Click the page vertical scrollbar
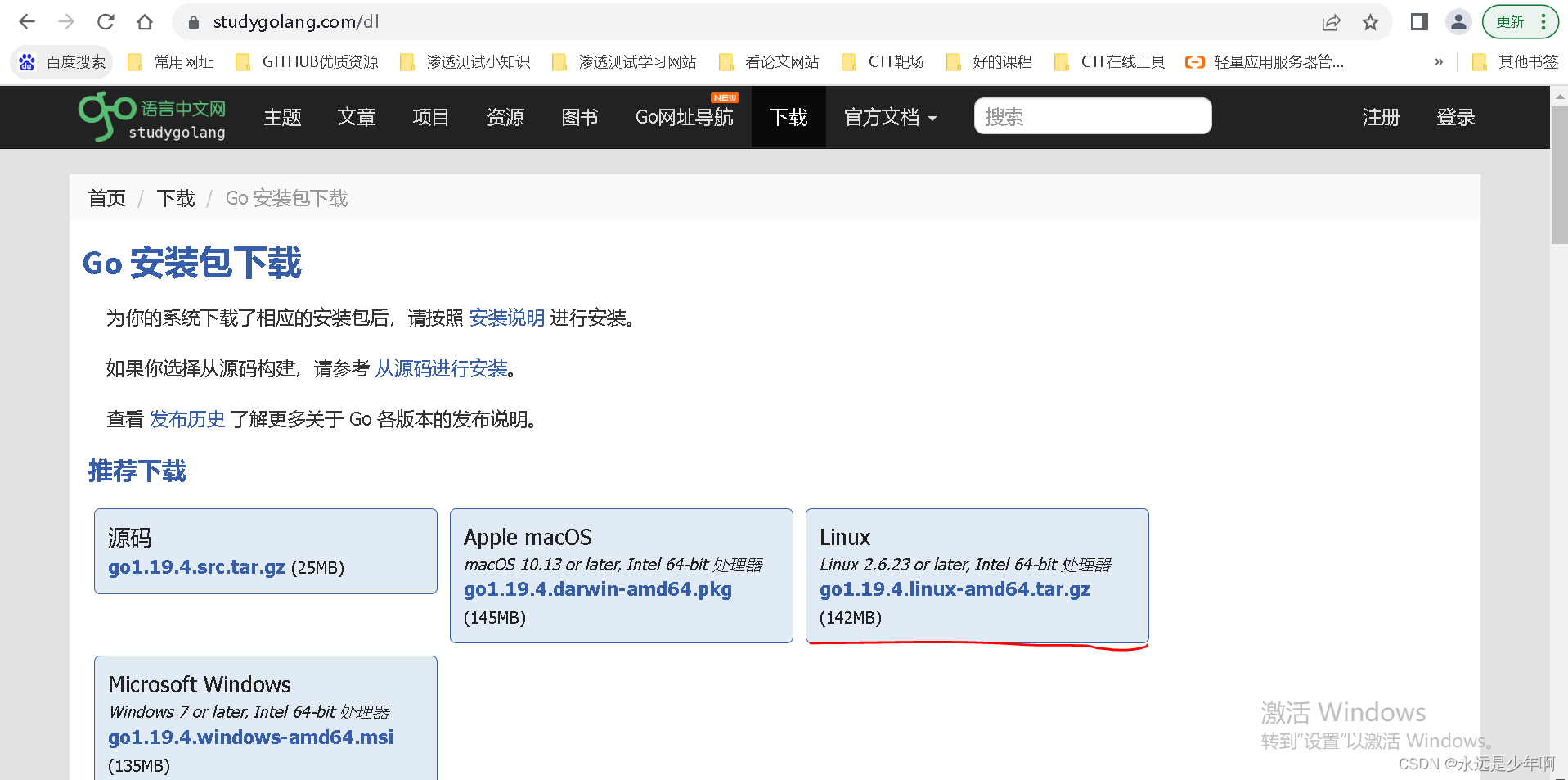1568x780 pixels. tap(1559, 174)
